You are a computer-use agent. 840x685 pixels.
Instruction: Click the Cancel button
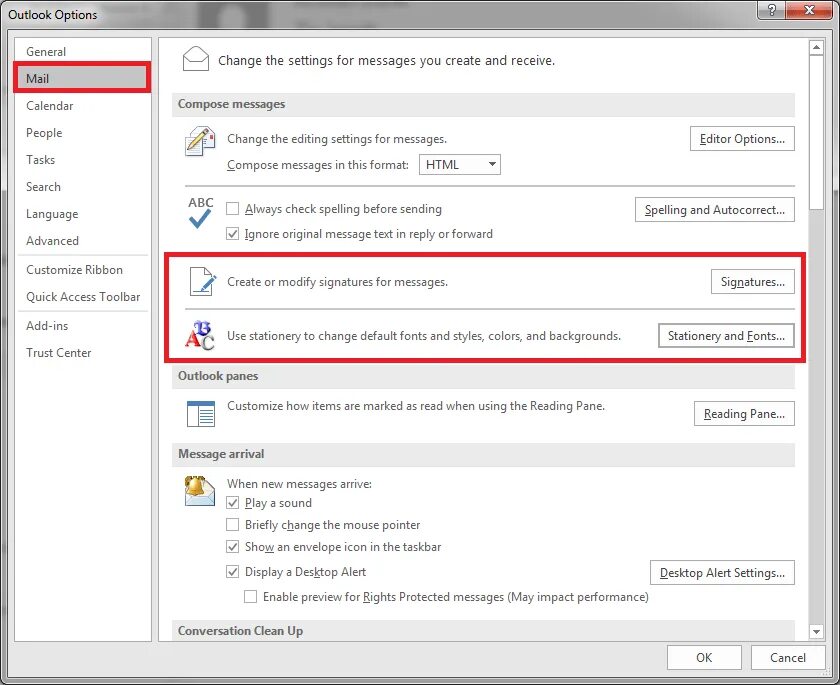tap(788, 657)
